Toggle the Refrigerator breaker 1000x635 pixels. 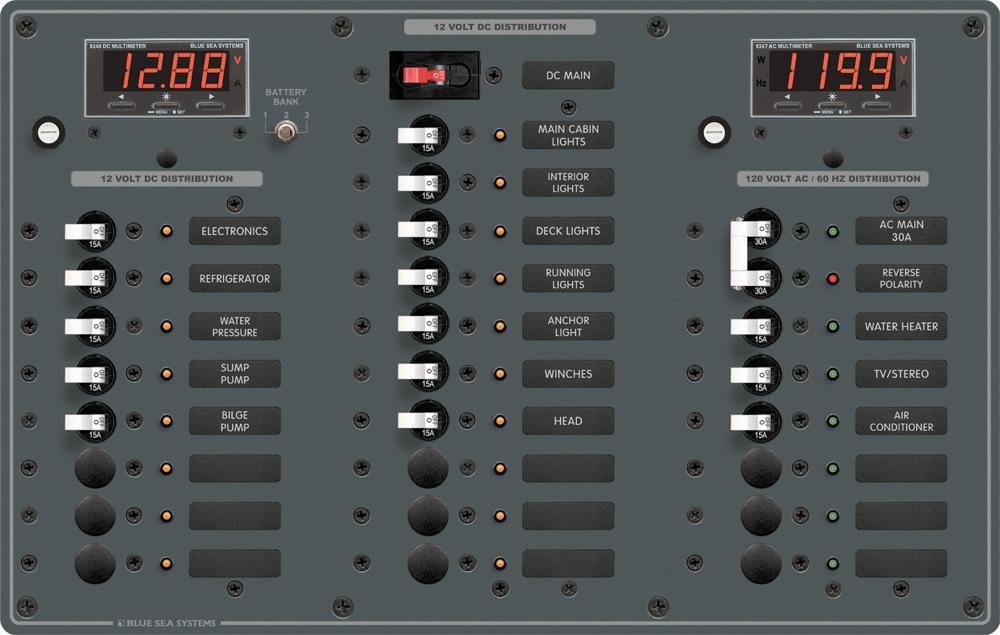[x=90, y=278]
